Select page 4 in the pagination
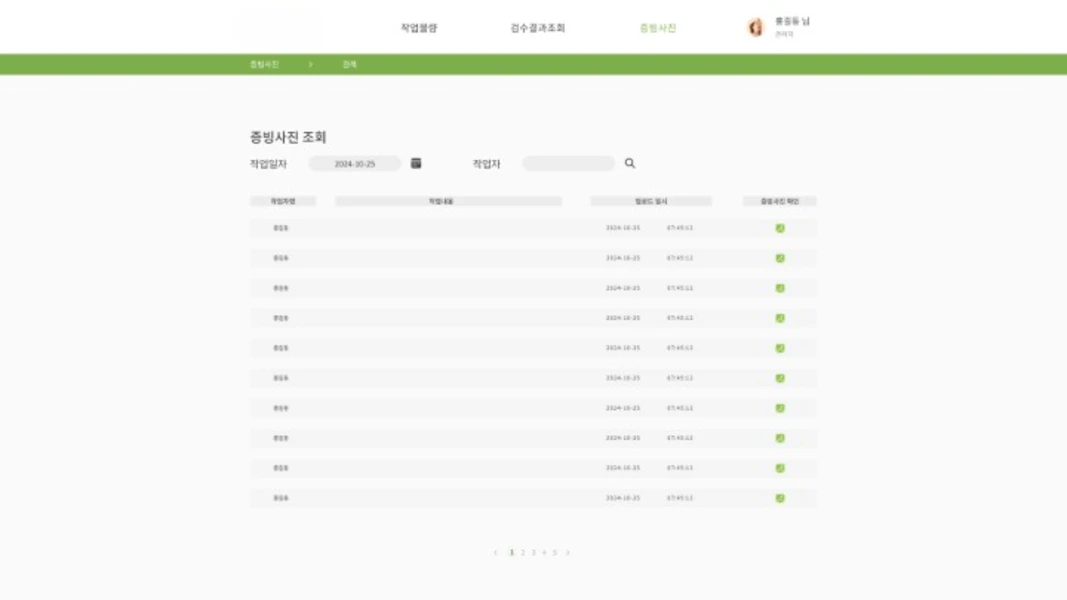The width and height of the screenshot is (1067, 600). 544,552
